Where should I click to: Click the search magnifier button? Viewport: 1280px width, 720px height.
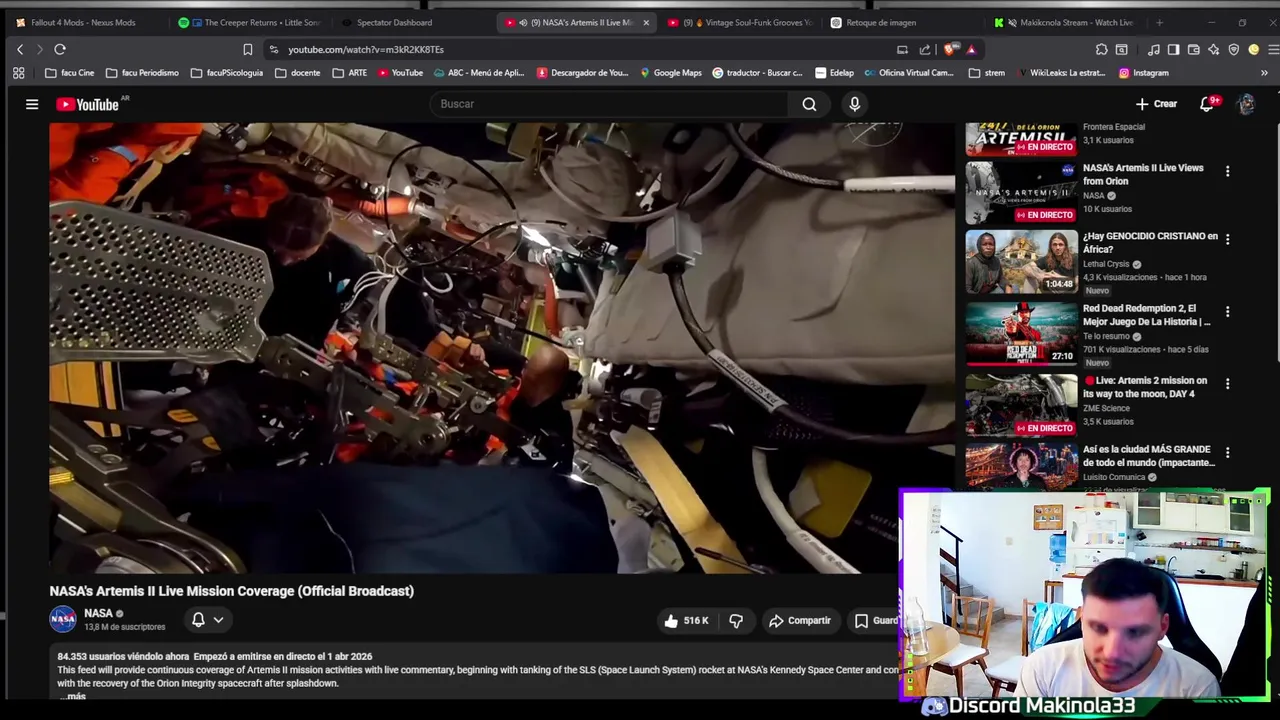click(x=809, y=104)
